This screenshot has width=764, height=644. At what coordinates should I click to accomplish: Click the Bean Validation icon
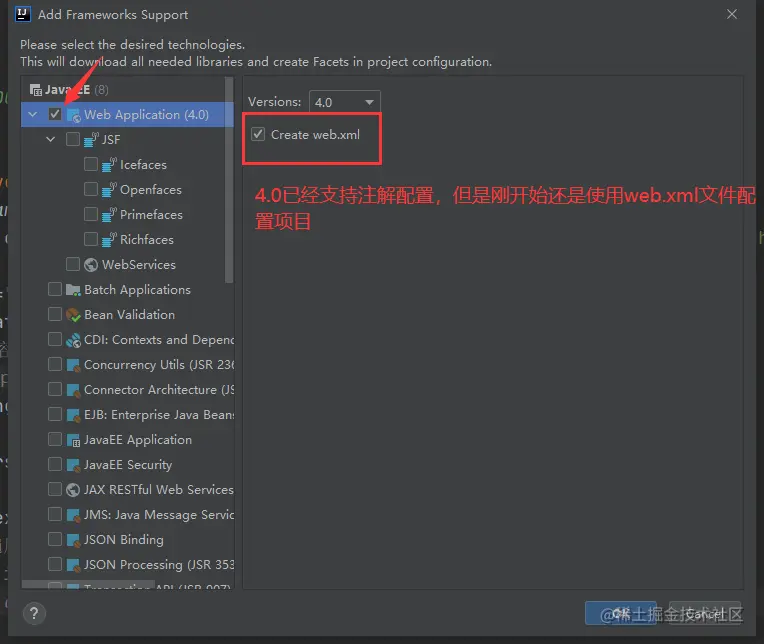coord(73,315)
